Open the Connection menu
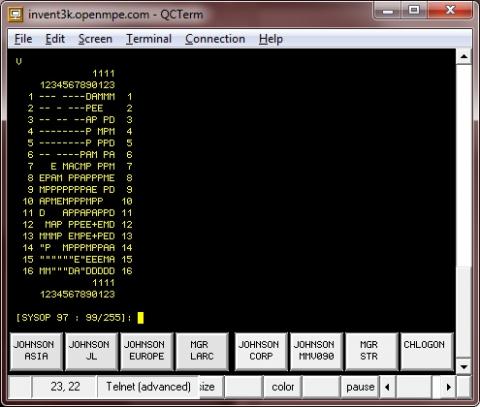 pos(215,39)
